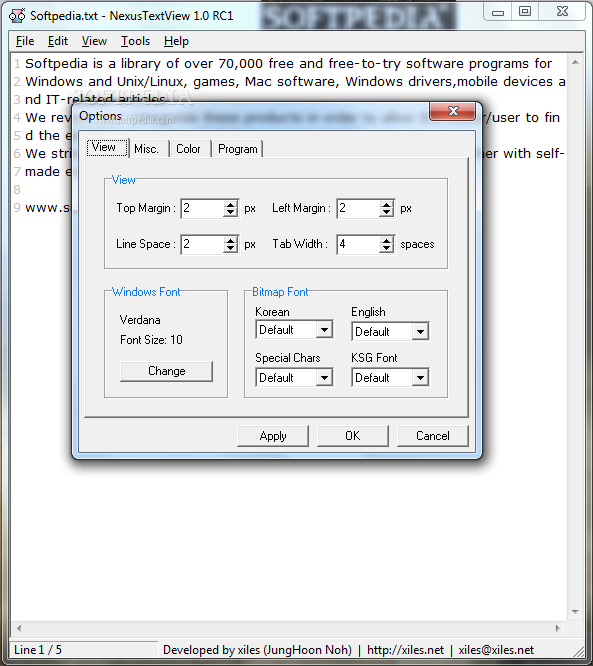Minimize the NexusTextView window
Screen dimensions: 593x666
(498, 11)
